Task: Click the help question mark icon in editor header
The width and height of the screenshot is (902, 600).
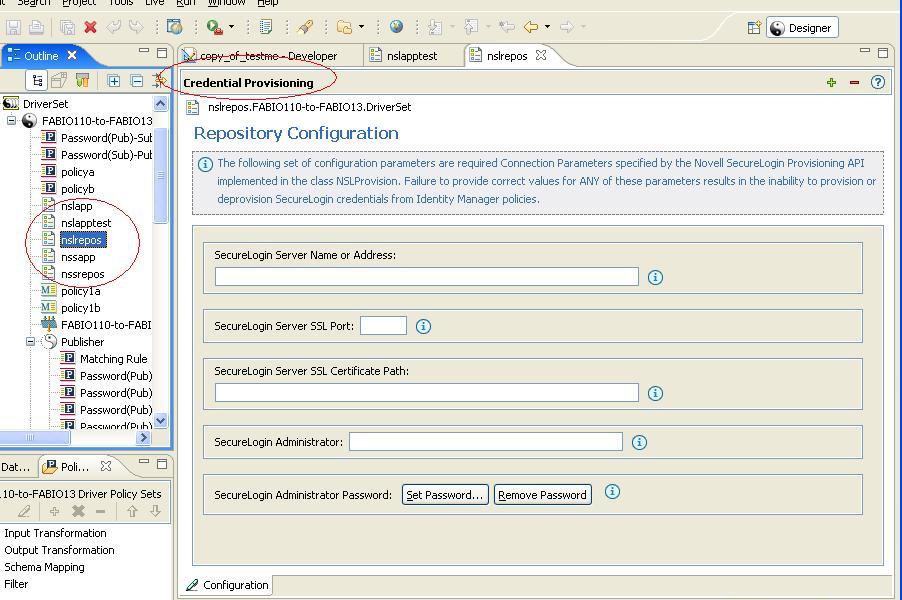Action: coord(877,82)
